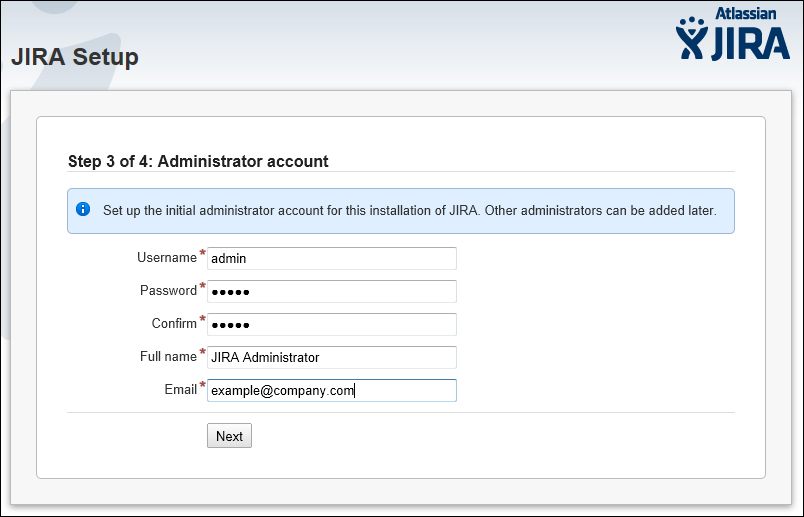Viewport: 804px width, 517px height.
Task: Click the Email label
Action: tap(180, 390)
